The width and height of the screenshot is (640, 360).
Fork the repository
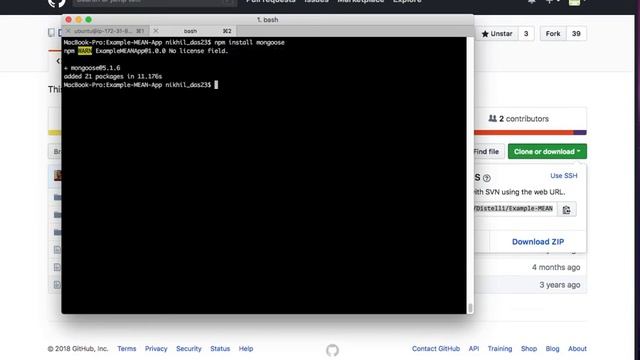coord(553,34)
